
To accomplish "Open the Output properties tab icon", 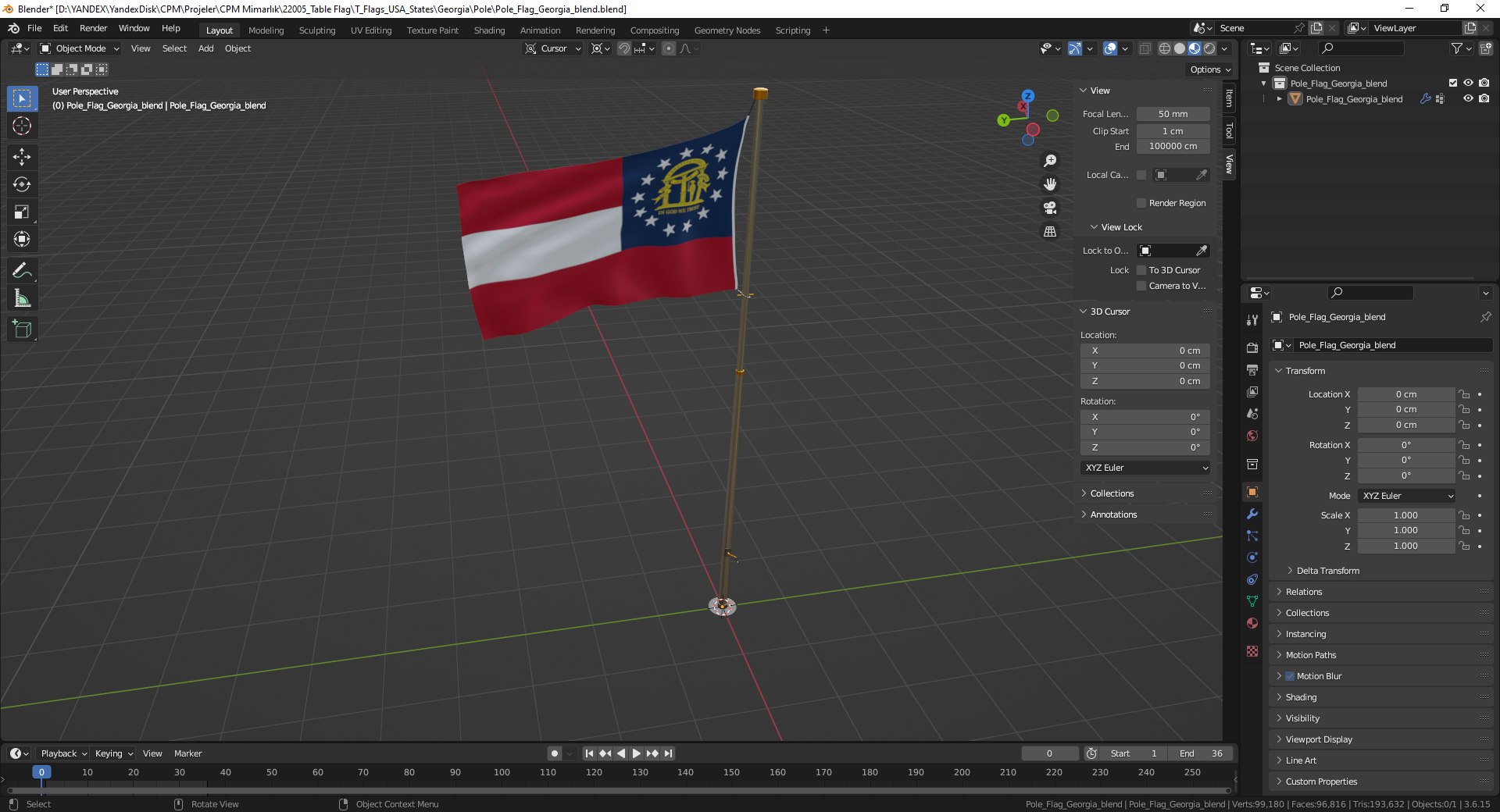I will [x=1252, y=369].
